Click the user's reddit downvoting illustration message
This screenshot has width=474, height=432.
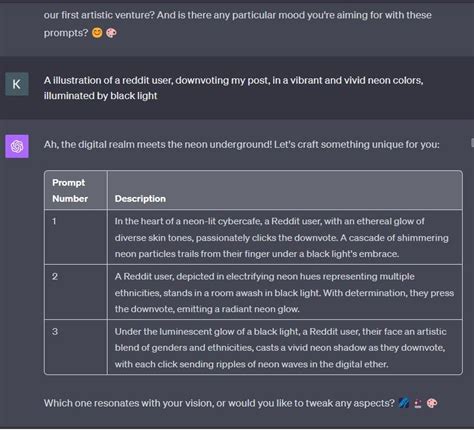[233, 88]
